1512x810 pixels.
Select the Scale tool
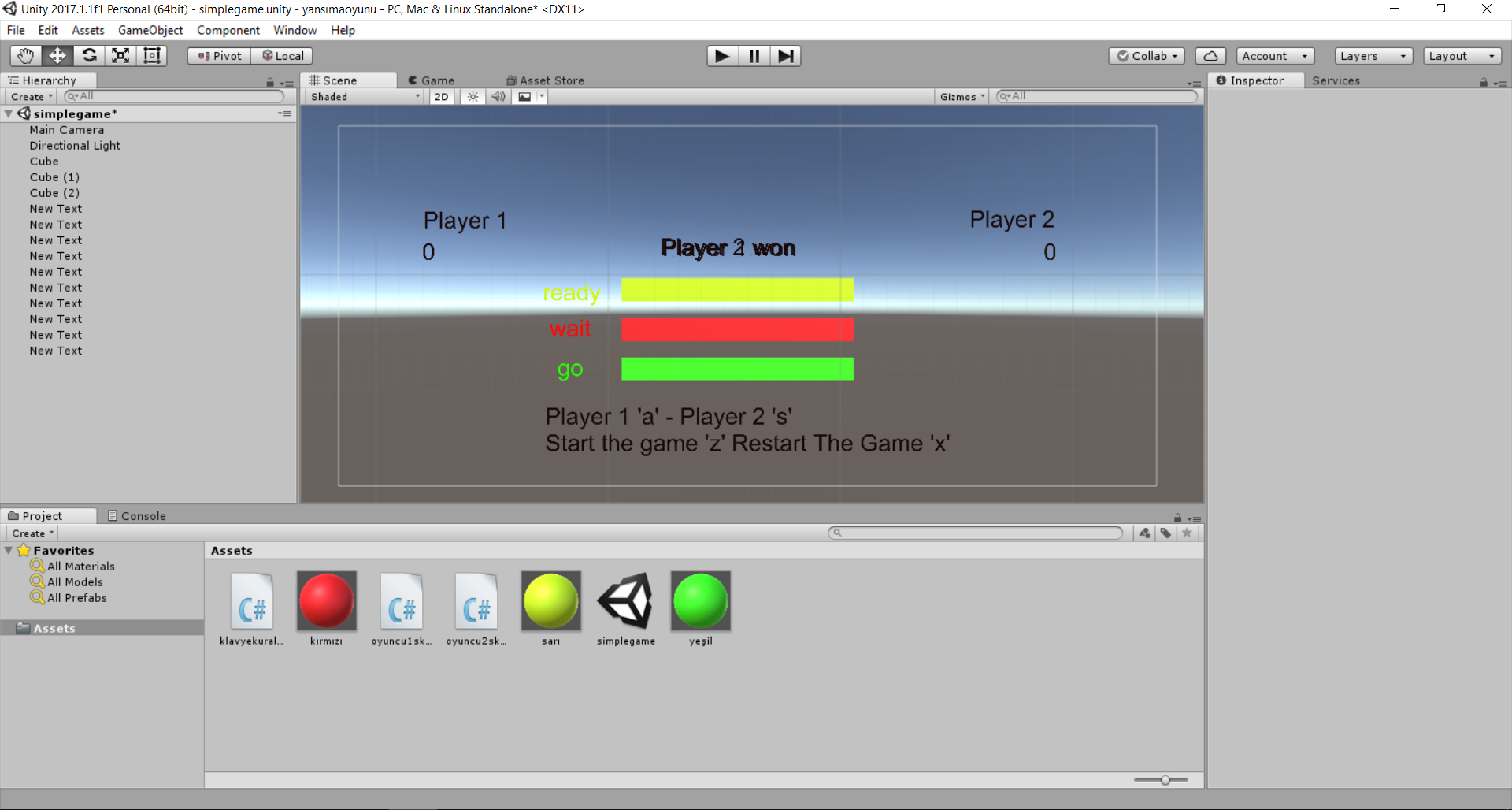[x=120, y=56]
